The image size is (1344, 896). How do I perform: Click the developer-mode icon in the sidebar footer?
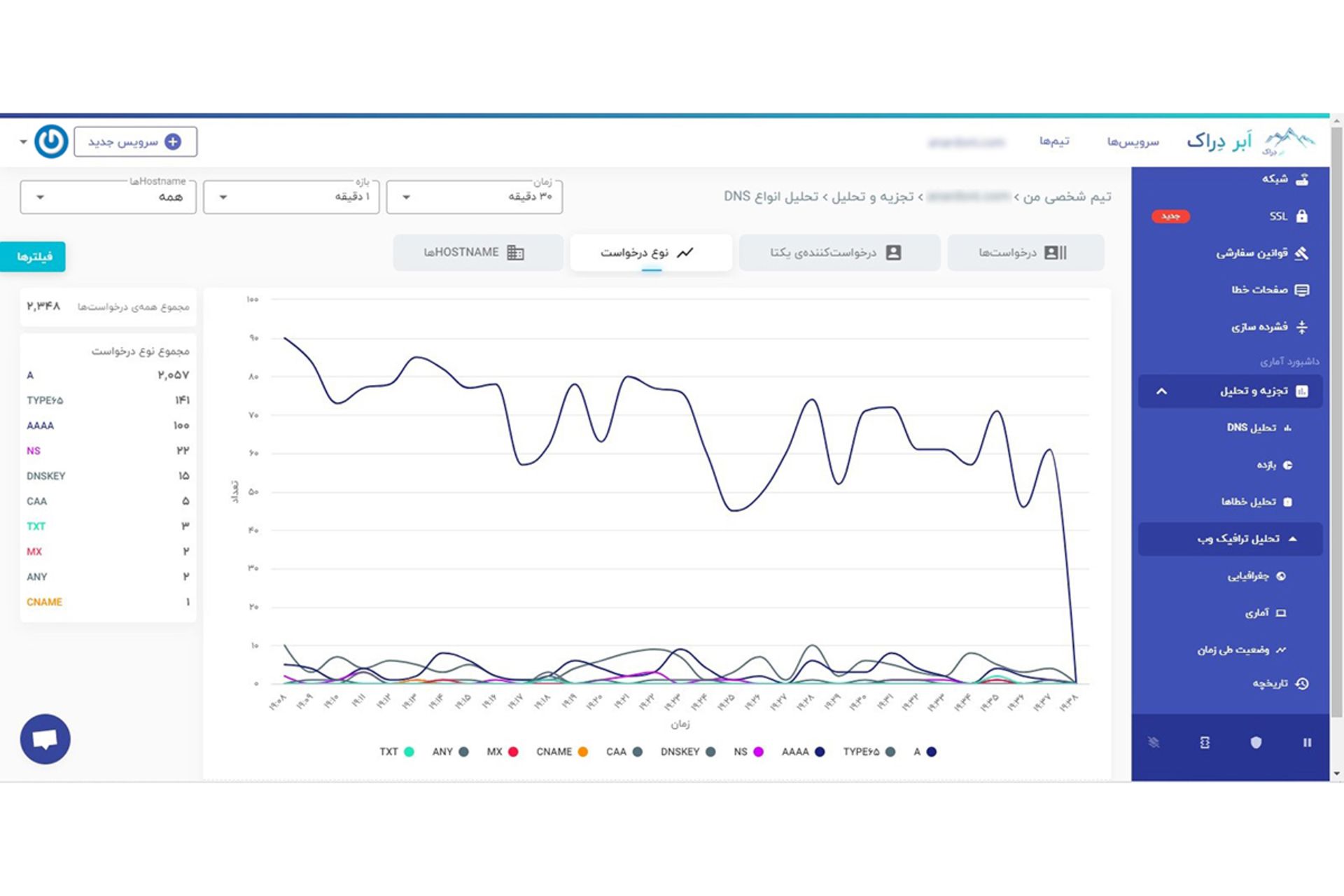click(x=1205, y=743)
